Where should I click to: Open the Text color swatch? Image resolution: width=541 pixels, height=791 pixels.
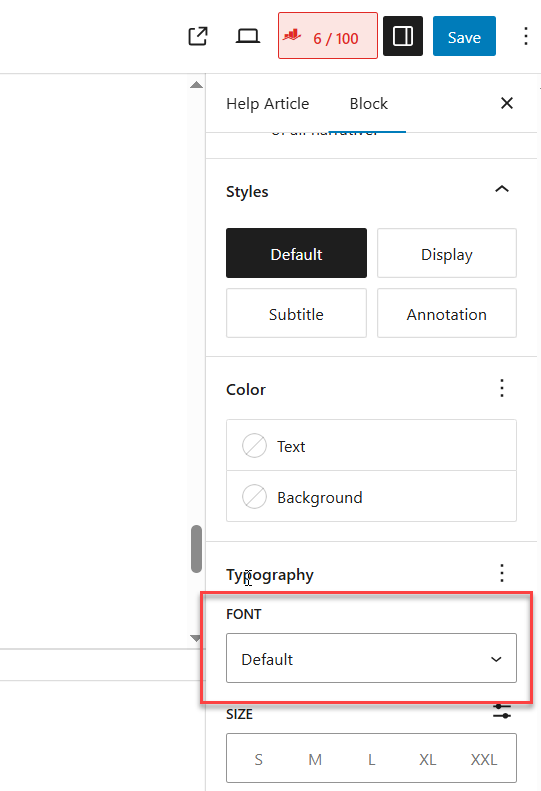click(x=371, y=445)
